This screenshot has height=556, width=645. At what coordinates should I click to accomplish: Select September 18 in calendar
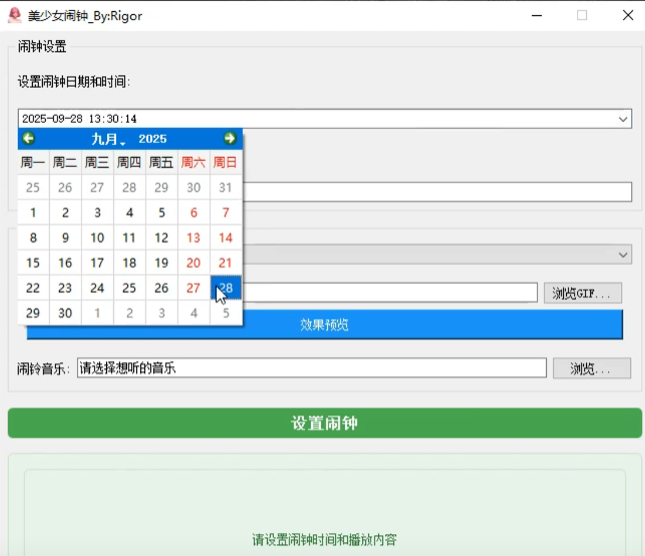(129, 263)
